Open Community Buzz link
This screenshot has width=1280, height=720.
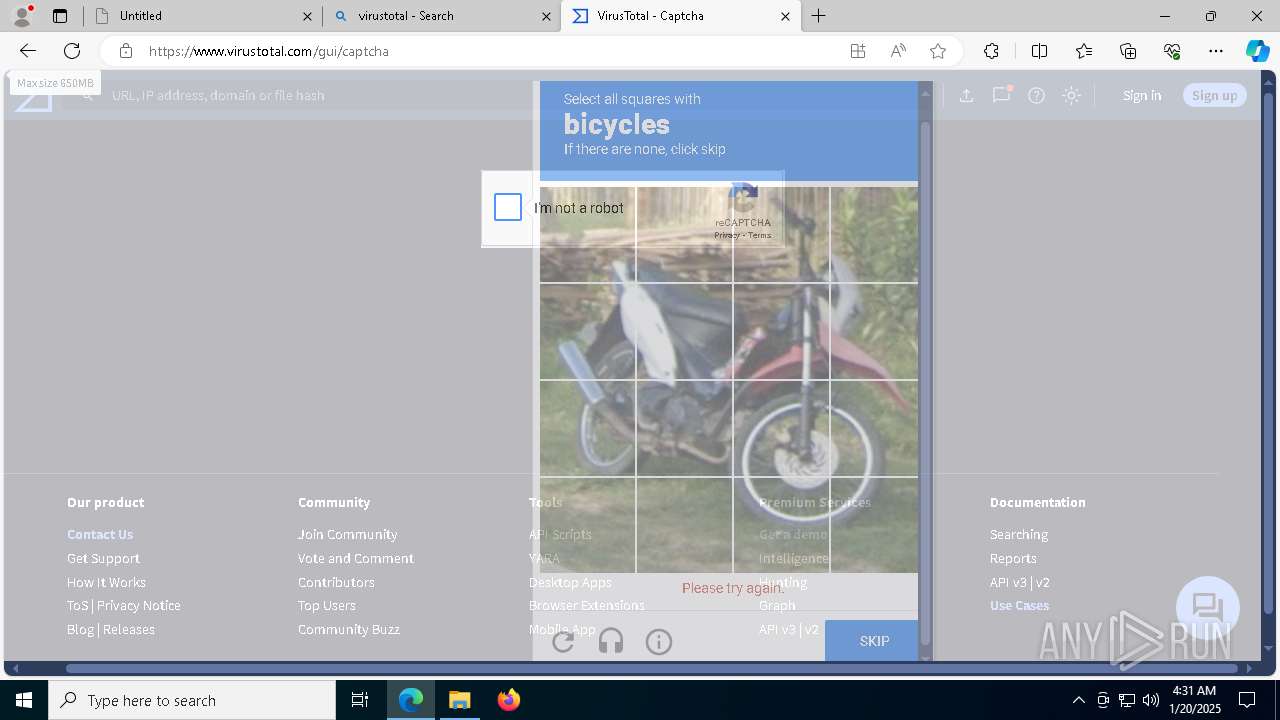point(348,629)
